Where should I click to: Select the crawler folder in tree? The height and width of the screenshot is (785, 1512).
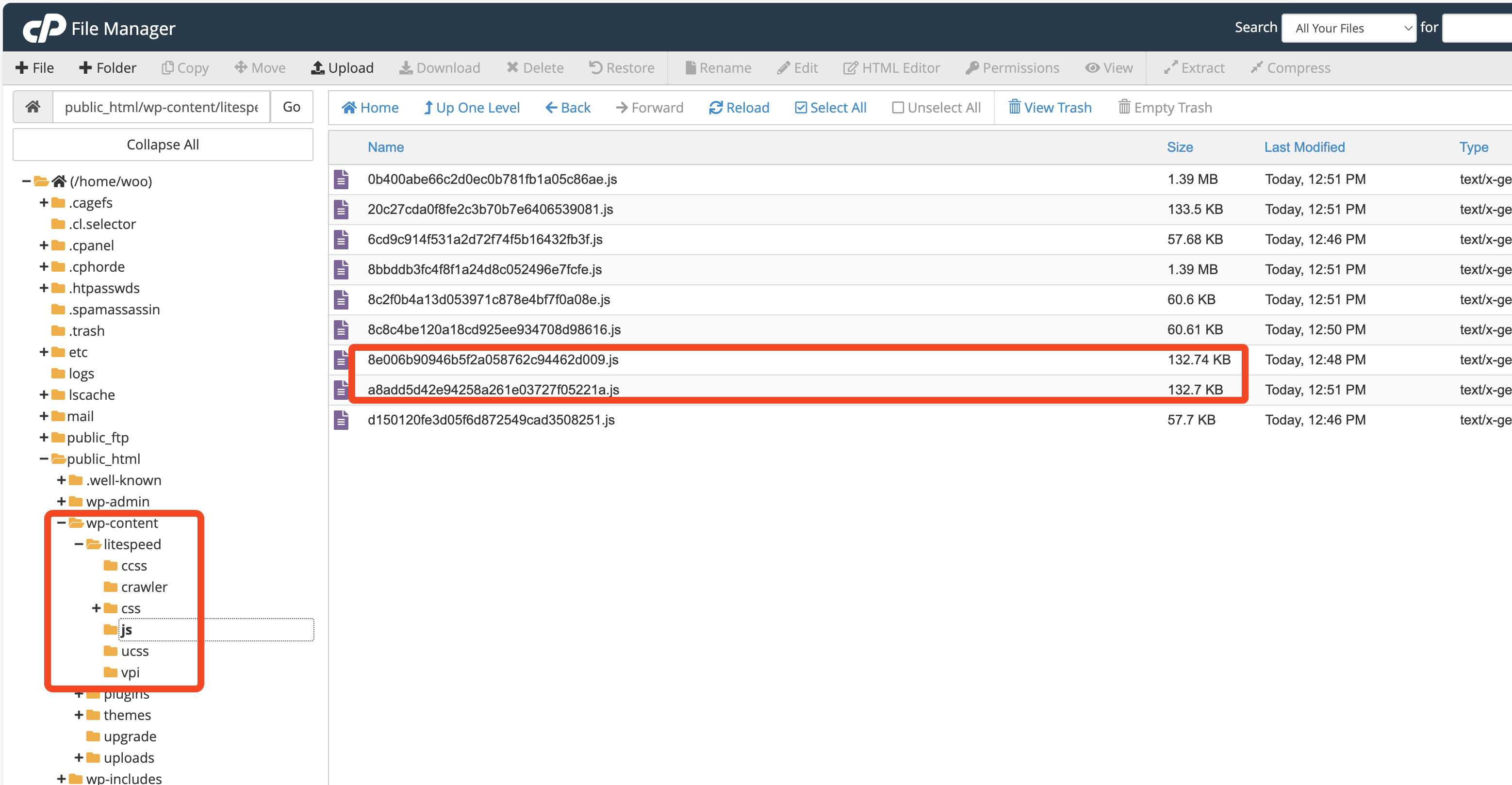click(144, 587)
